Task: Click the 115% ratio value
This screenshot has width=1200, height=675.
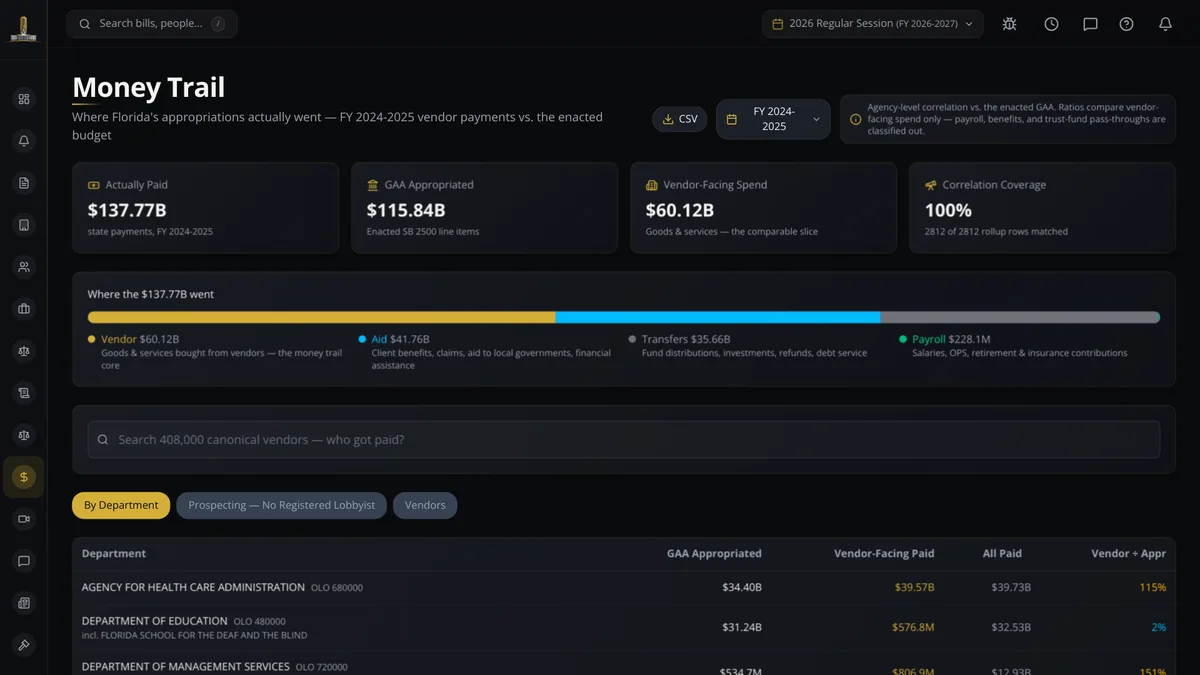Action: (1153, 588)
